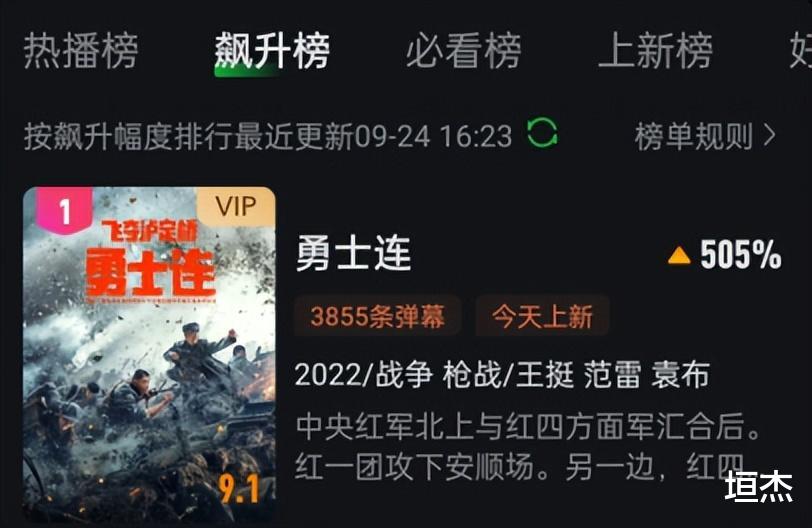This screenshot has height=528, width=812.
Task: Click the 2022/战争 枪战 info line
Action: click(x=502, y=375)
